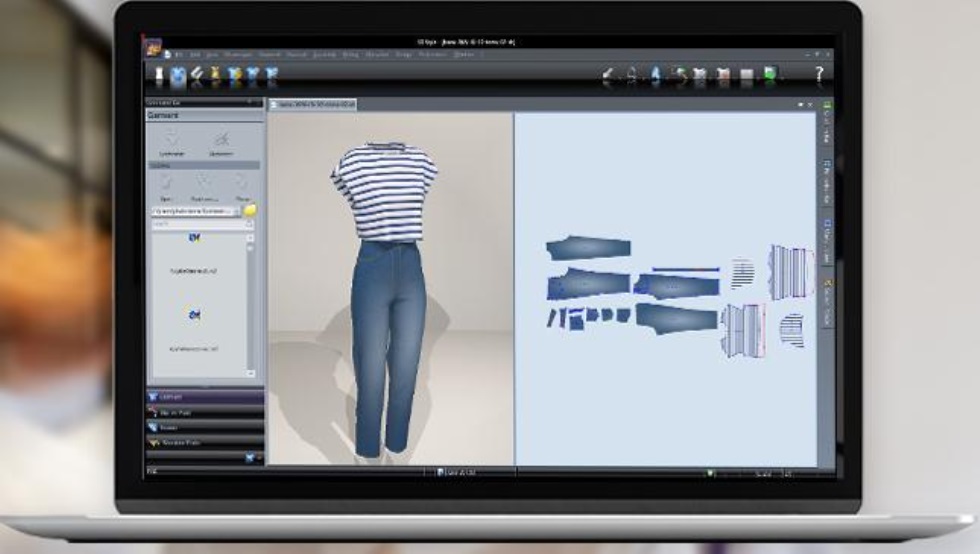Click the yellow folder browse icon in Garment panel
This screenshot has height=554, width=980.
(x=250, y=210)
